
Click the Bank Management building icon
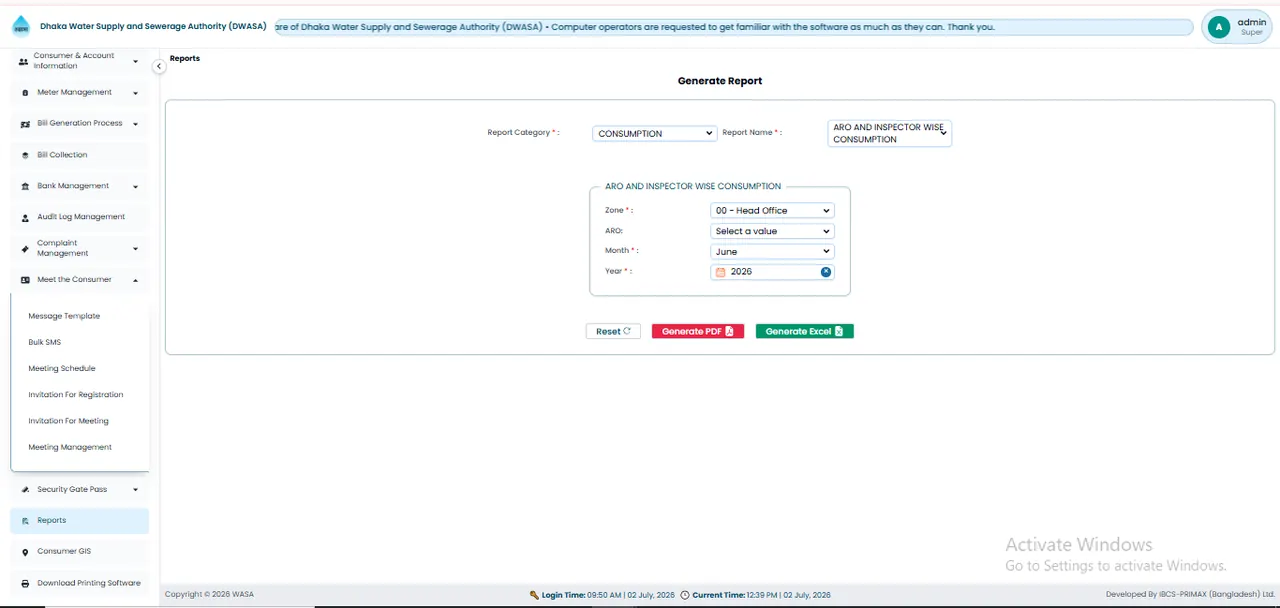coord(25,186)
